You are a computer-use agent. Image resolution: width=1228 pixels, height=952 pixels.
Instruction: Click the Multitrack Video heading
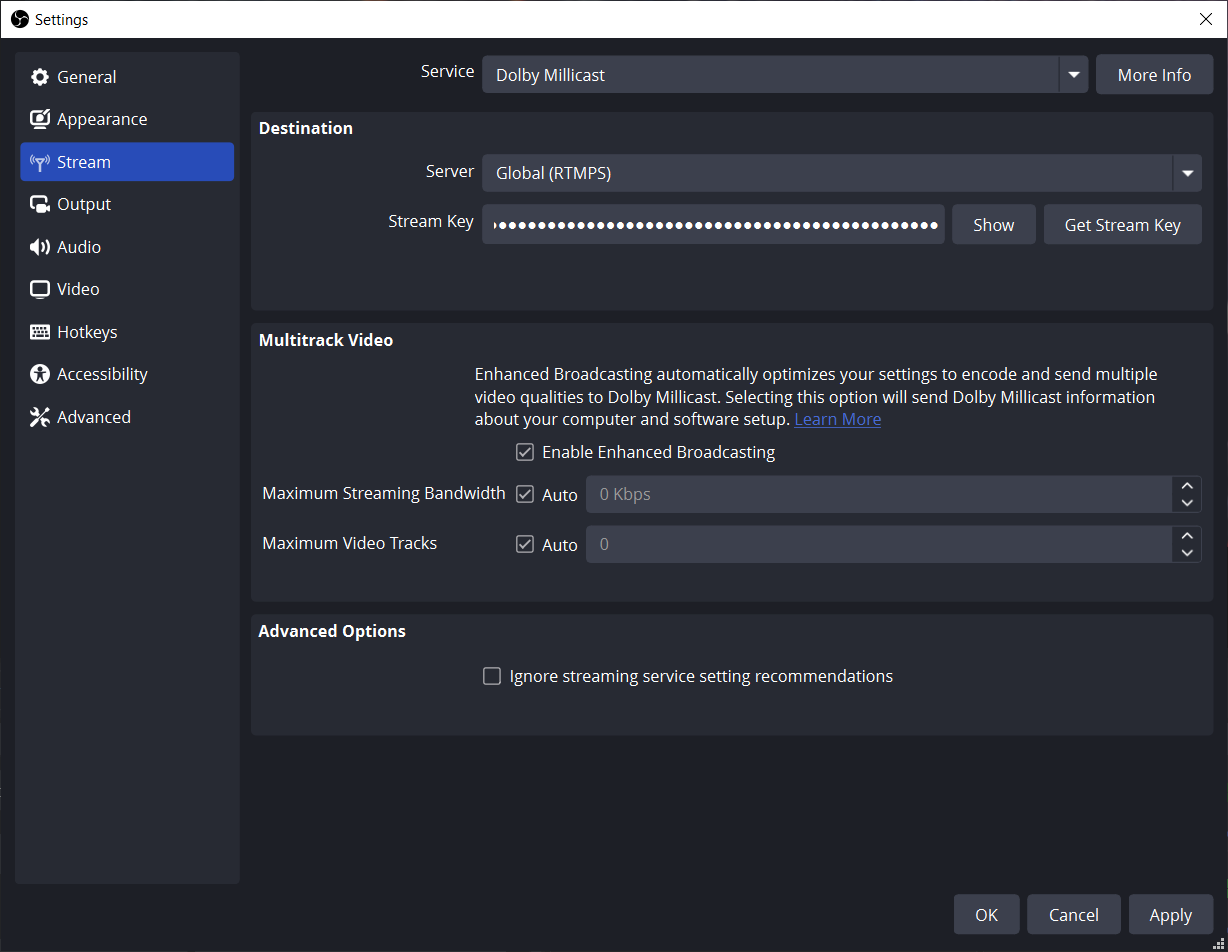point(326,340)
